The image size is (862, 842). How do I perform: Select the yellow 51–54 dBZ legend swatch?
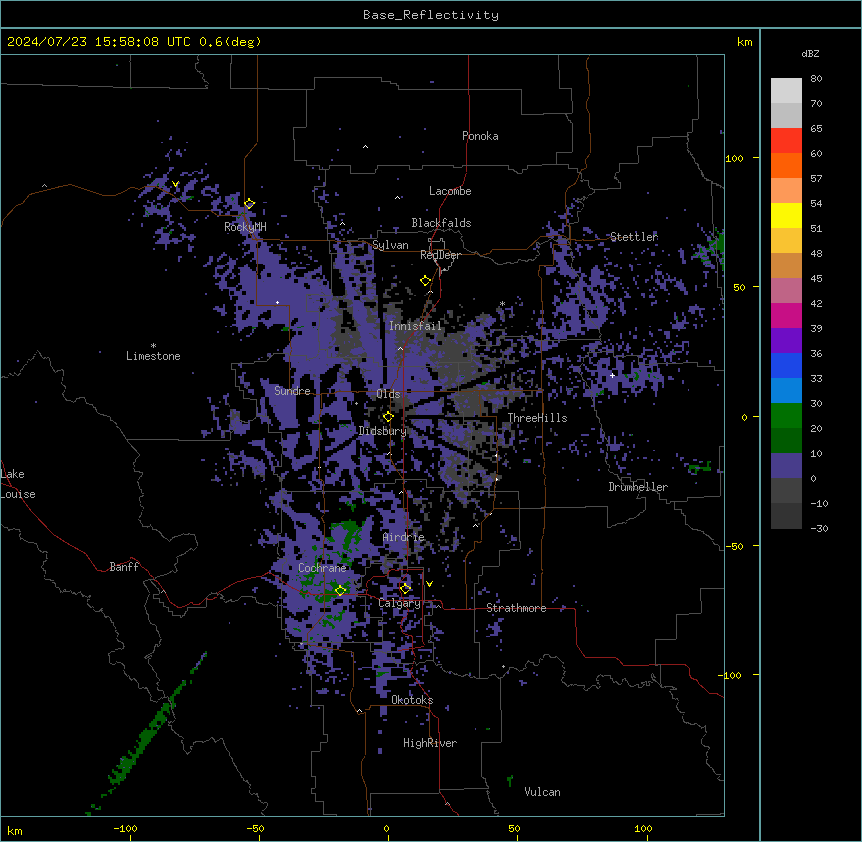[786, 215]
